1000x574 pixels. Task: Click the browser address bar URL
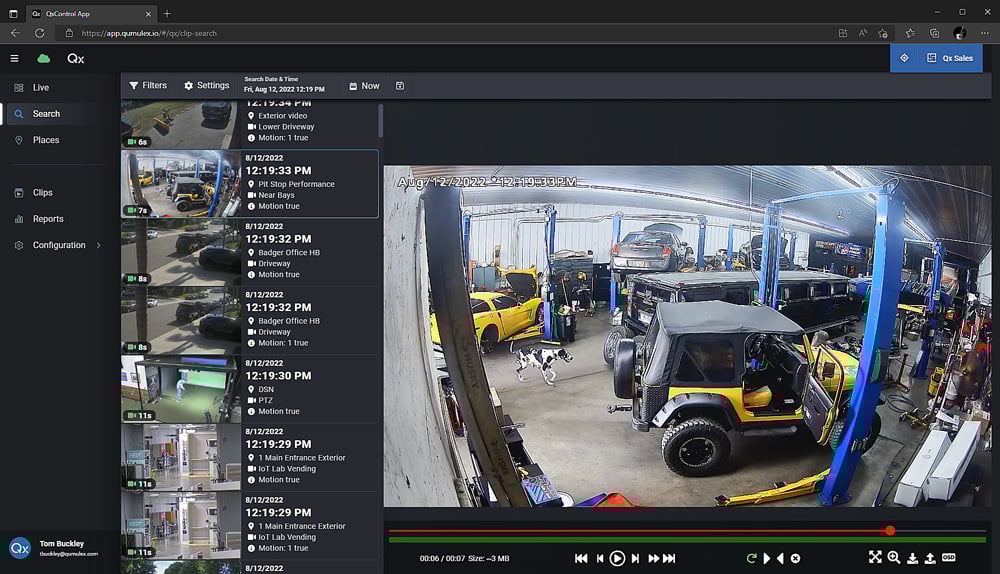[x=149, y=33]
